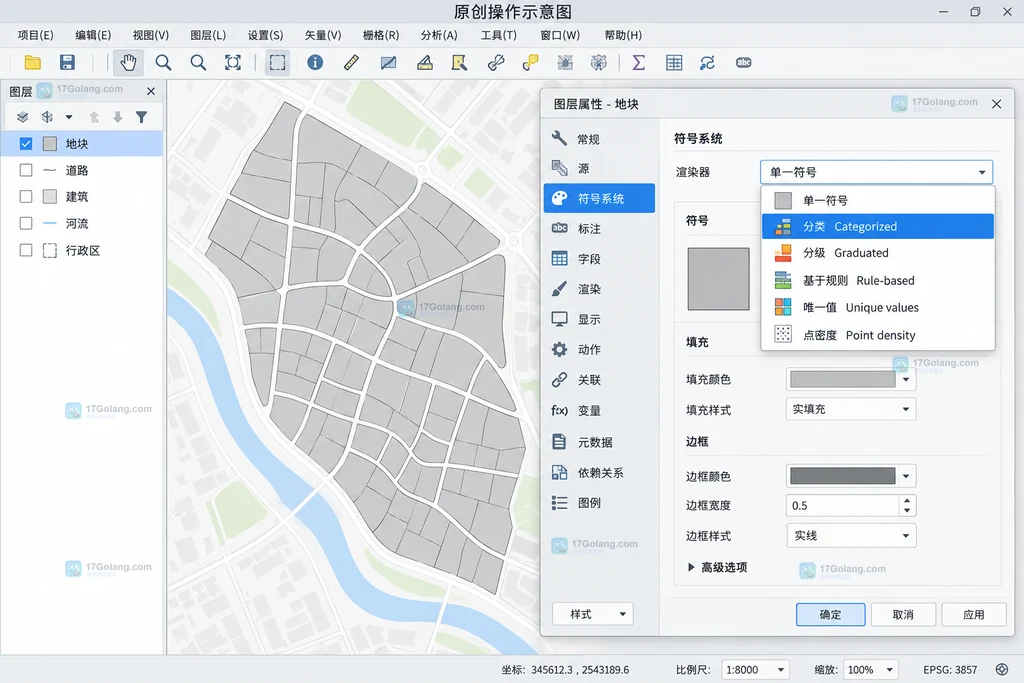Switch to the 图例 tab
Image resolution: width=1024 pixels, height=683 pixels.
click(600, 503)
